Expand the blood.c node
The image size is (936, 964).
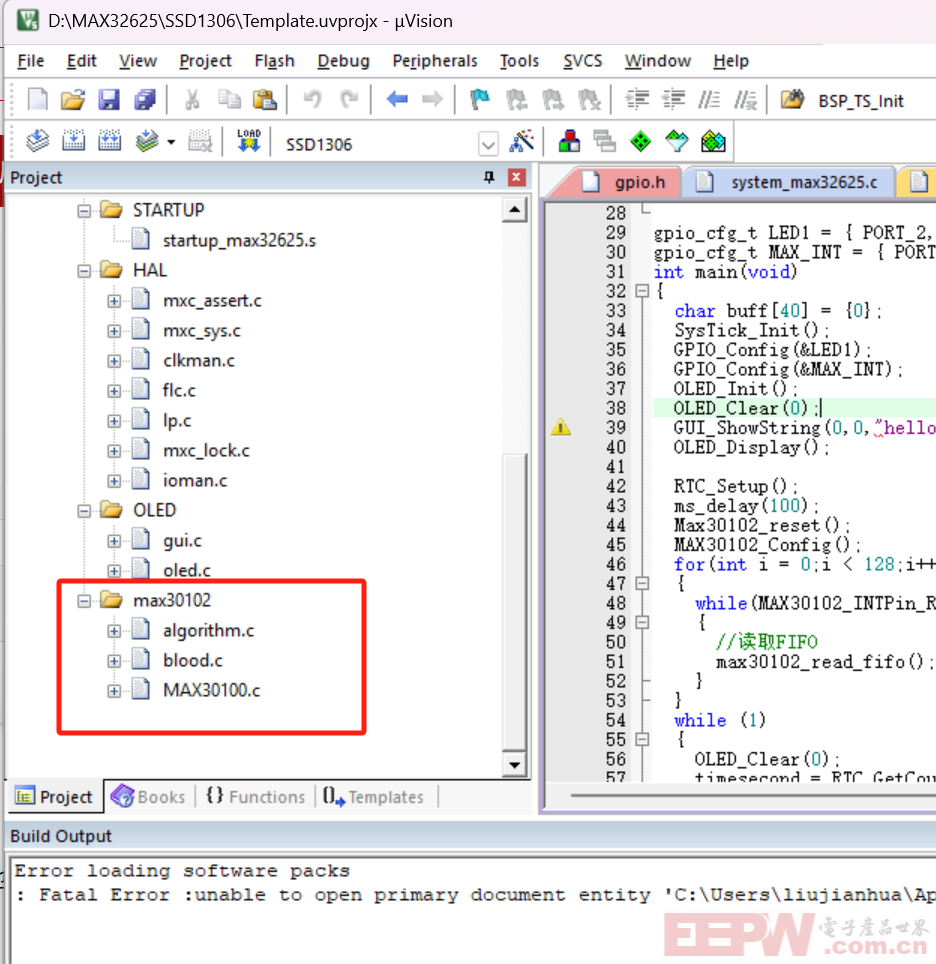coord(114,661)
